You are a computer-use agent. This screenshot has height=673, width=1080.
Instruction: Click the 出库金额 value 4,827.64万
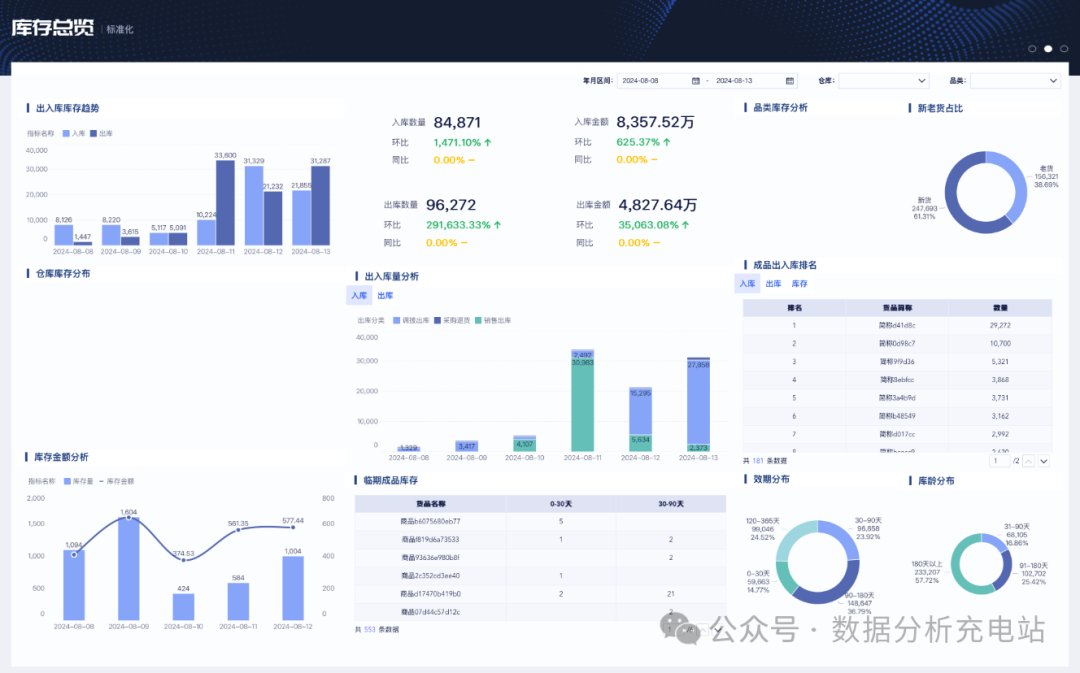[658, 205]
